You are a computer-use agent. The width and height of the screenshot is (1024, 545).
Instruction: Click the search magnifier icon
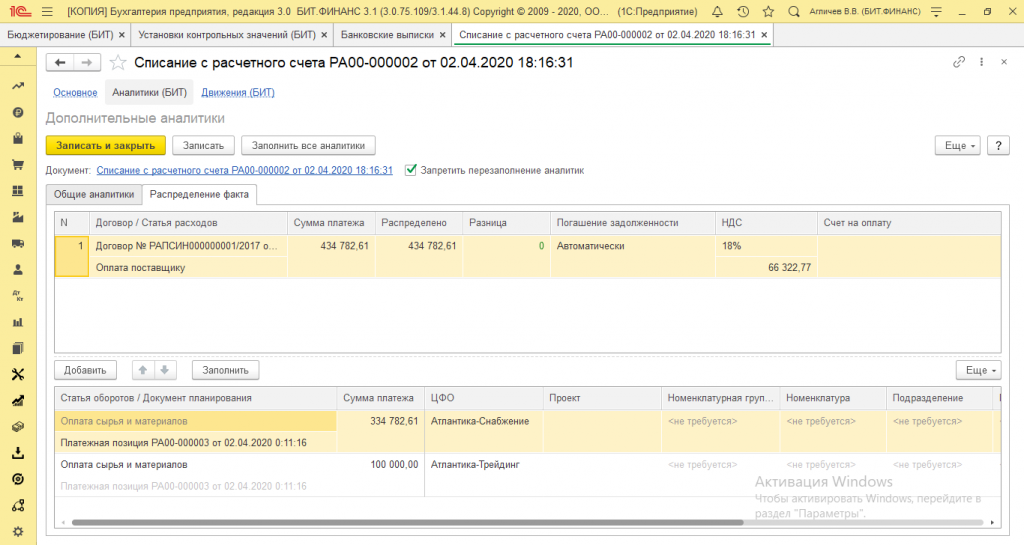tap(792, 12)
